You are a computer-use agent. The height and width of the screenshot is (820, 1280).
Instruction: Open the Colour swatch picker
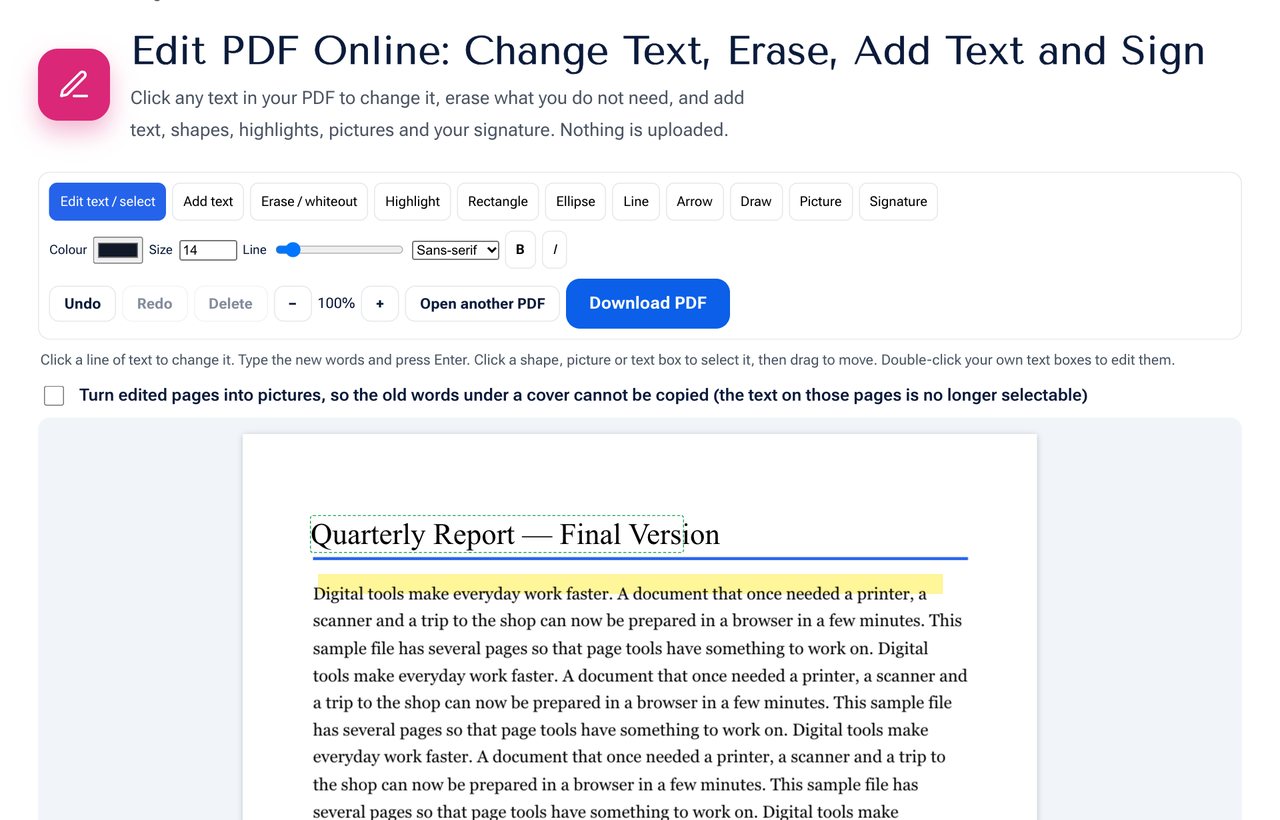click(x=118, y=250)
